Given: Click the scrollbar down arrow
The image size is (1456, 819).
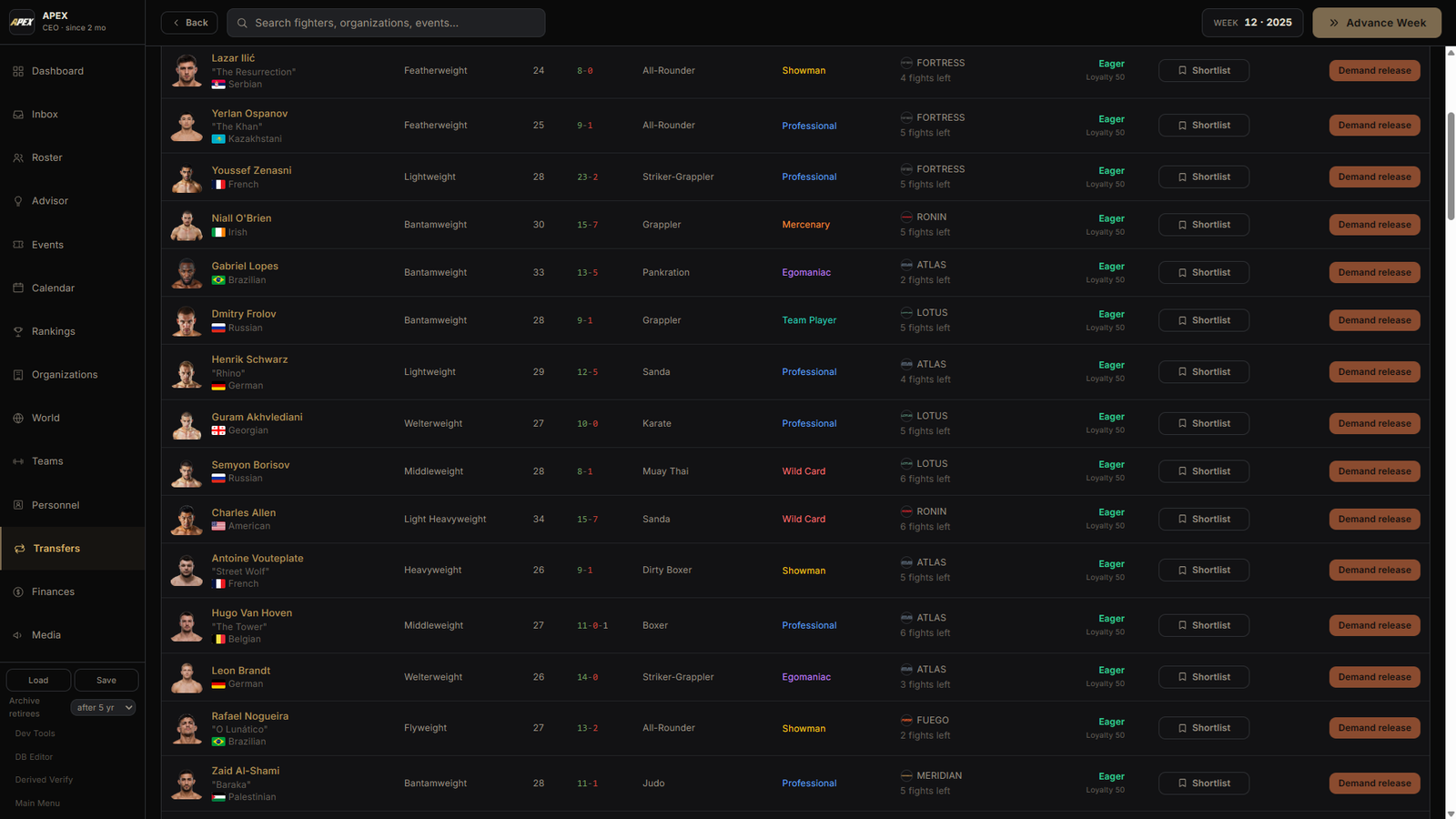Looking at the screenshot, I should pos(1451,814).
